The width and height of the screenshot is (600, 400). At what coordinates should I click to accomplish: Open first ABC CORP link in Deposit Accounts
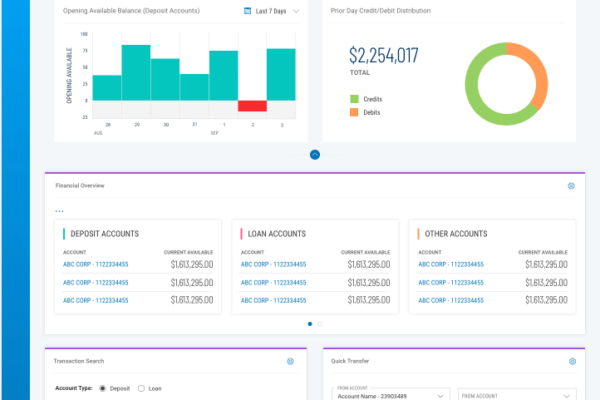(x=96, y=264)
